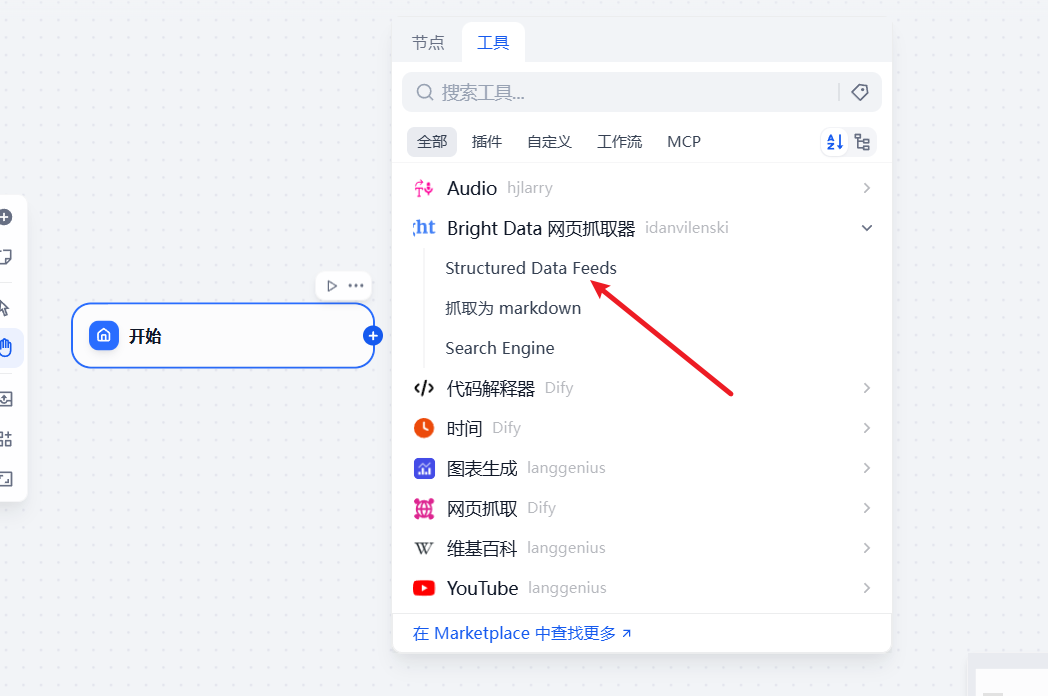Click the 图表生成 label
This screenshot has height=696, width=1048.
pos(482,468)
